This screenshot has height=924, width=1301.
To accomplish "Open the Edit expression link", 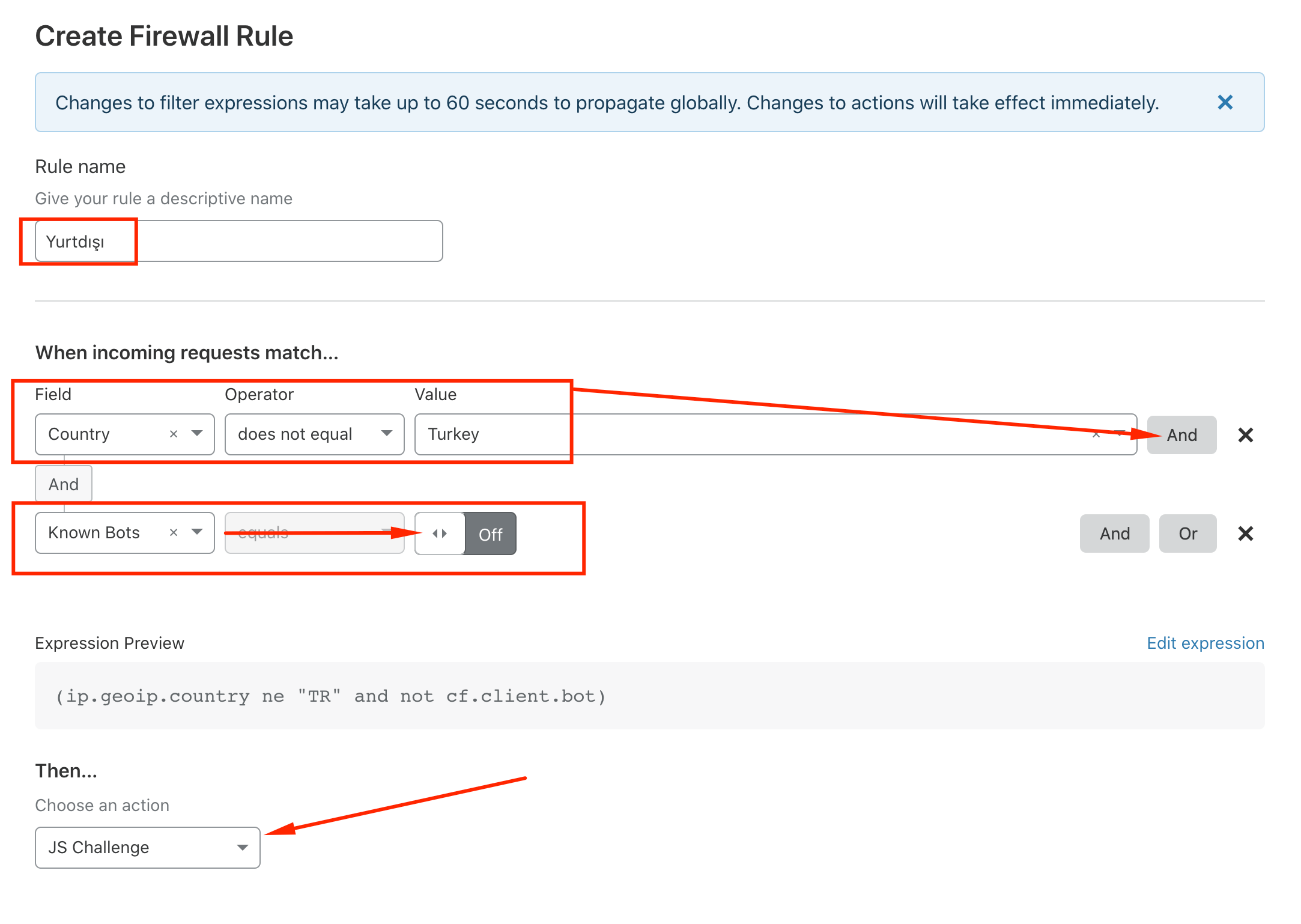I will coord(1205,643).
